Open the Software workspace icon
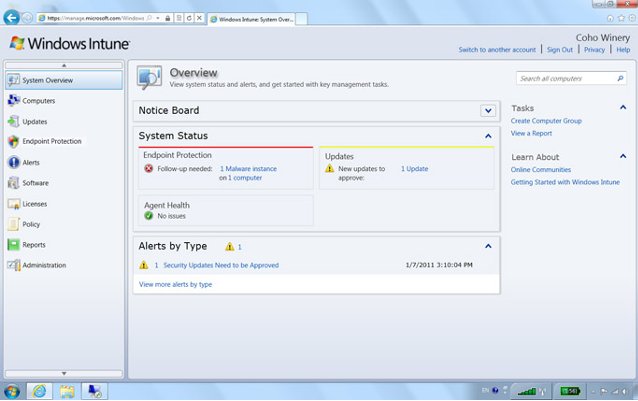Image resolution: width=638 pixels, height=401 pixels. click(x=13, y=183)
